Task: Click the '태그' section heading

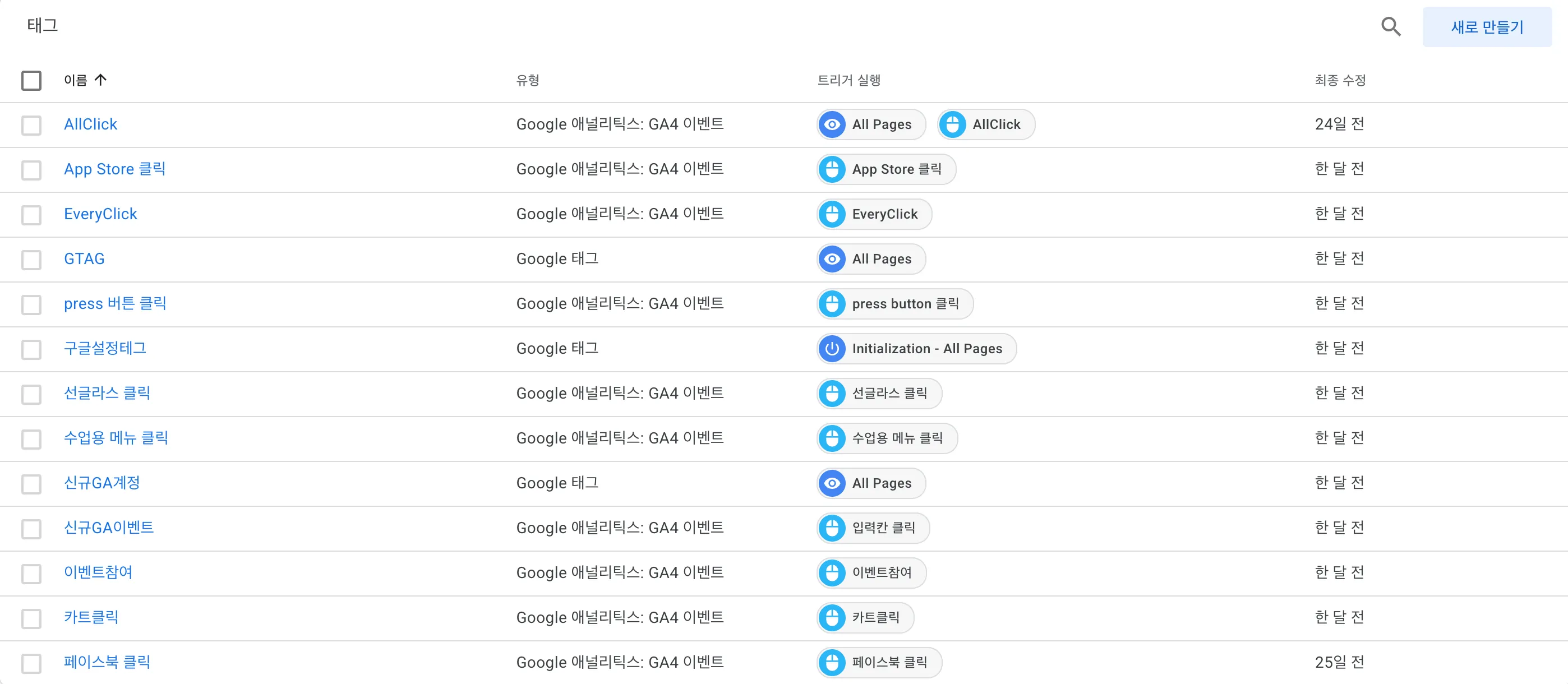Action: (x=42, y=25)
